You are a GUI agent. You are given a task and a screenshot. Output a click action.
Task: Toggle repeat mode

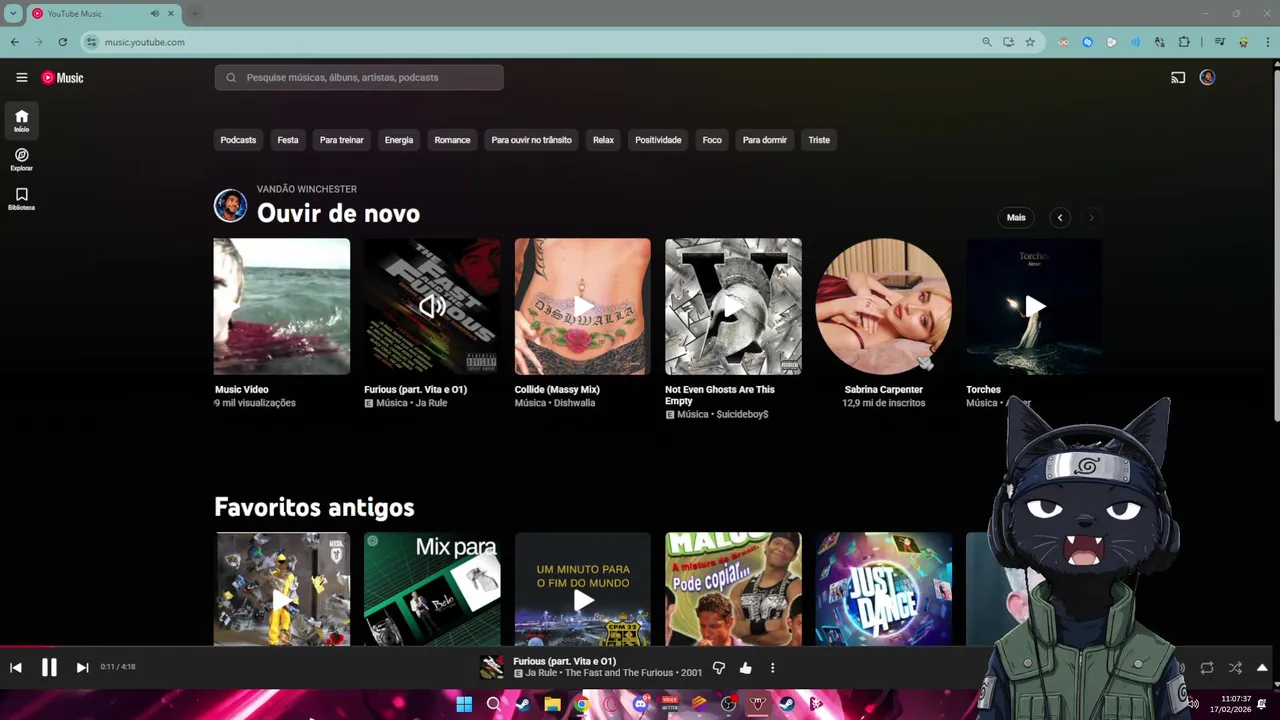tap(1207, 667)
